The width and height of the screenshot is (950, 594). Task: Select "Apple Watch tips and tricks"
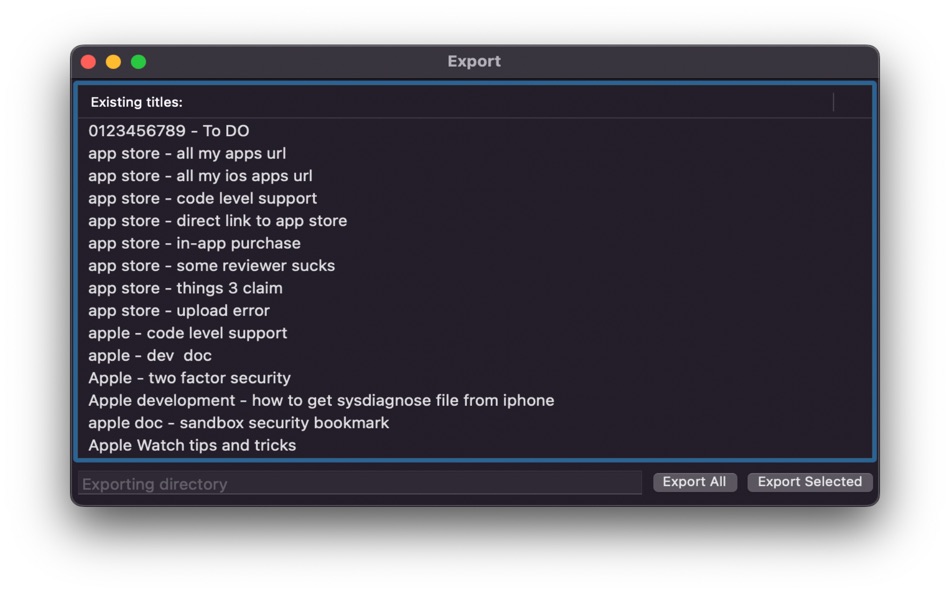[192, 445]
